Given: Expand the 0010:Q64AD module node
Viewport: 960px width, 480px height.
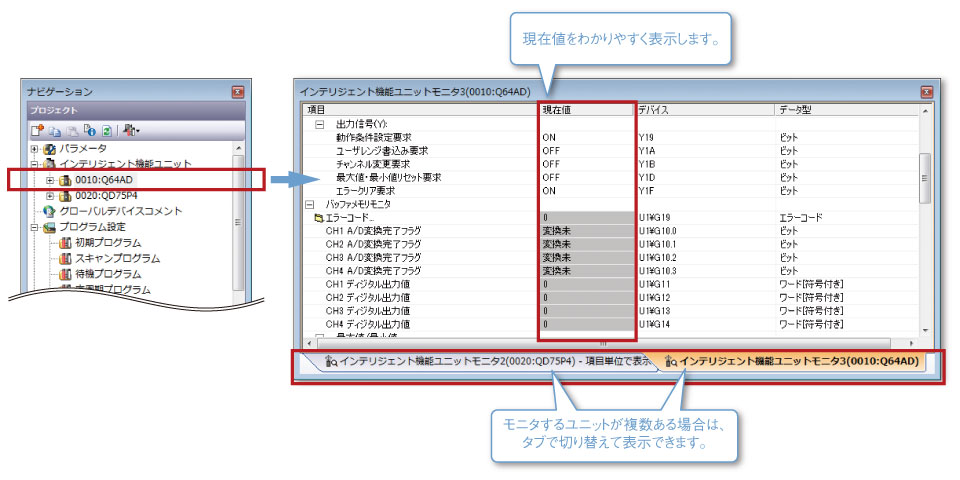Looking at the screenshot, I should [x=50, y=180].
